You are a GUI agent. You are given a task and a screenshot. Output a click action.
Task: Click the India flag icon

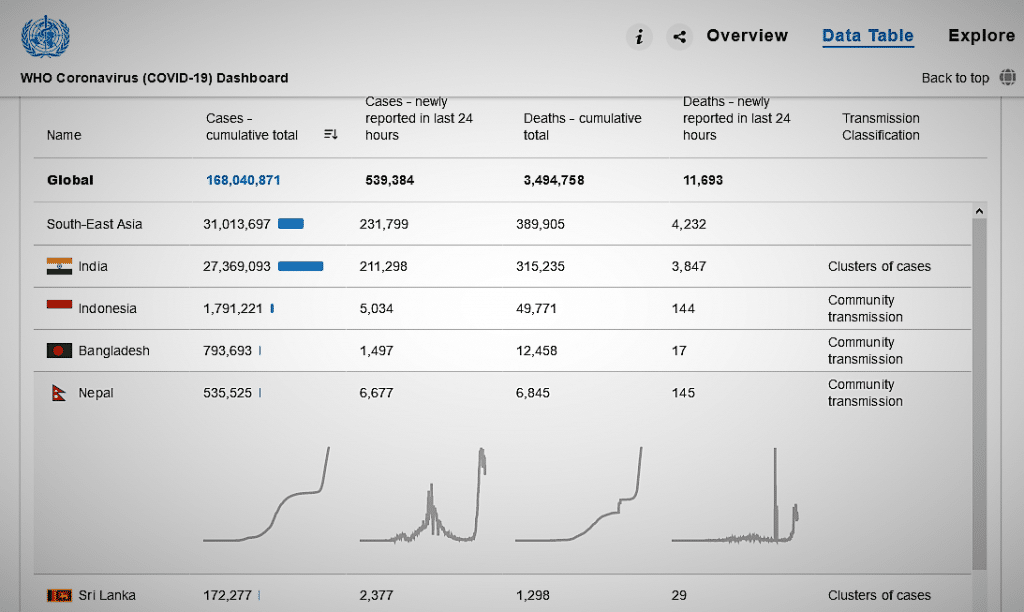(x=60, y=266)
